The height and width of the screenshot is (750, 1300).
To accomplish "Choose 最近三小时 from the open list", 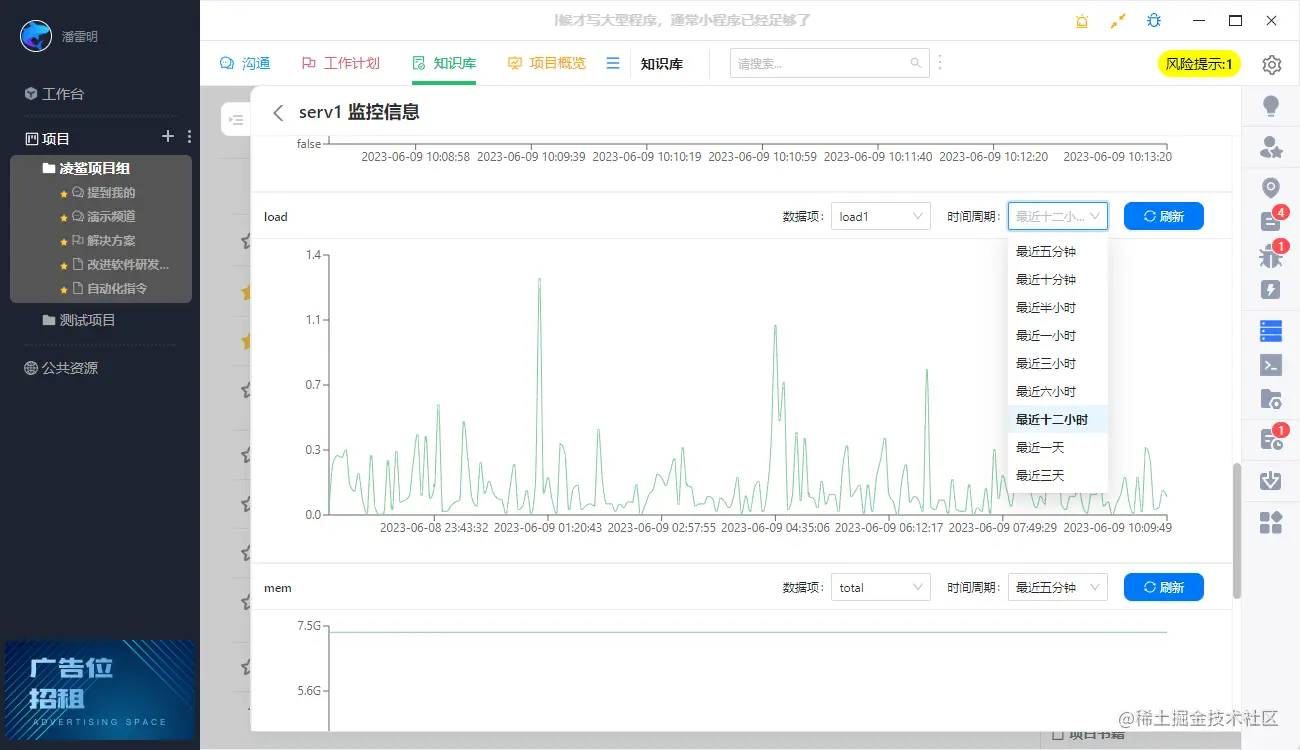I will (x=1058, y=363).
